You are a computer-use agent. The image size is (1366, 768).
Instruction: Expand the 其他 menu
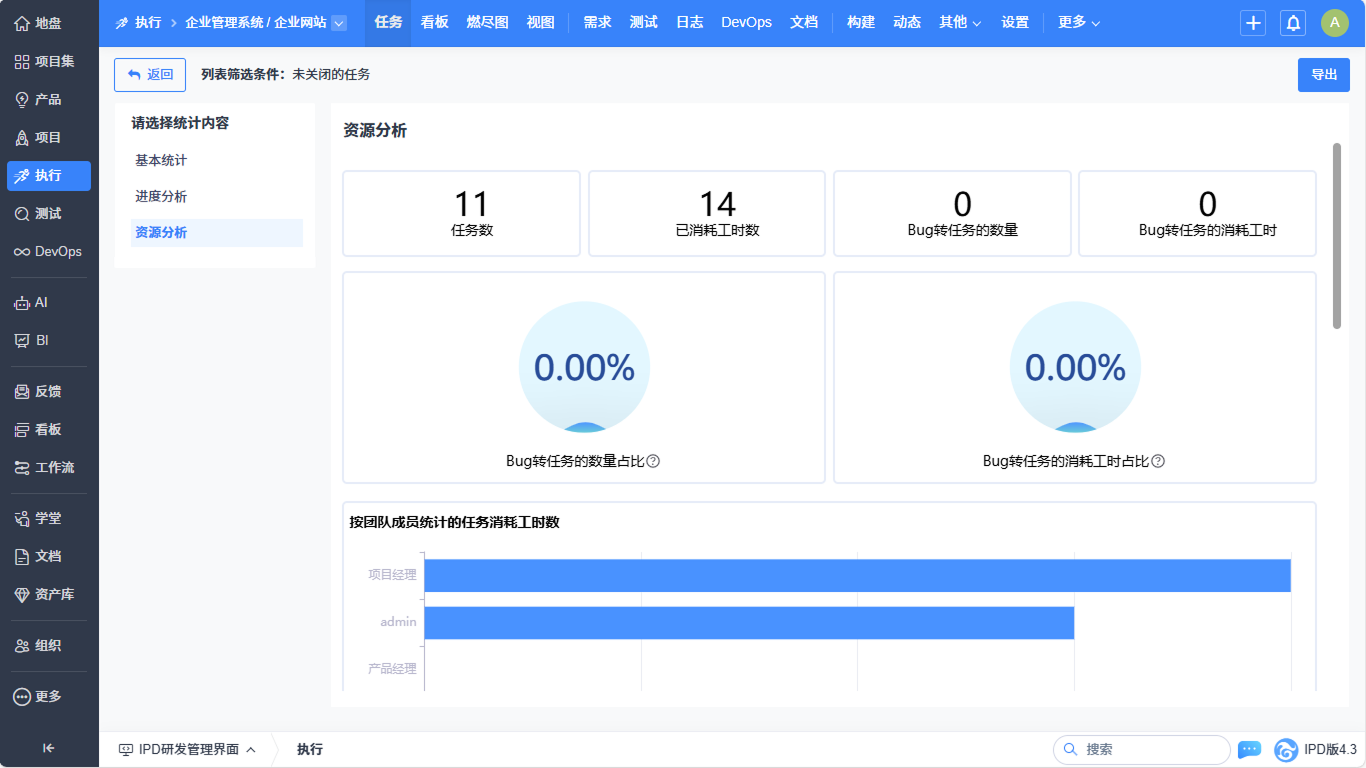click(960, 22)
